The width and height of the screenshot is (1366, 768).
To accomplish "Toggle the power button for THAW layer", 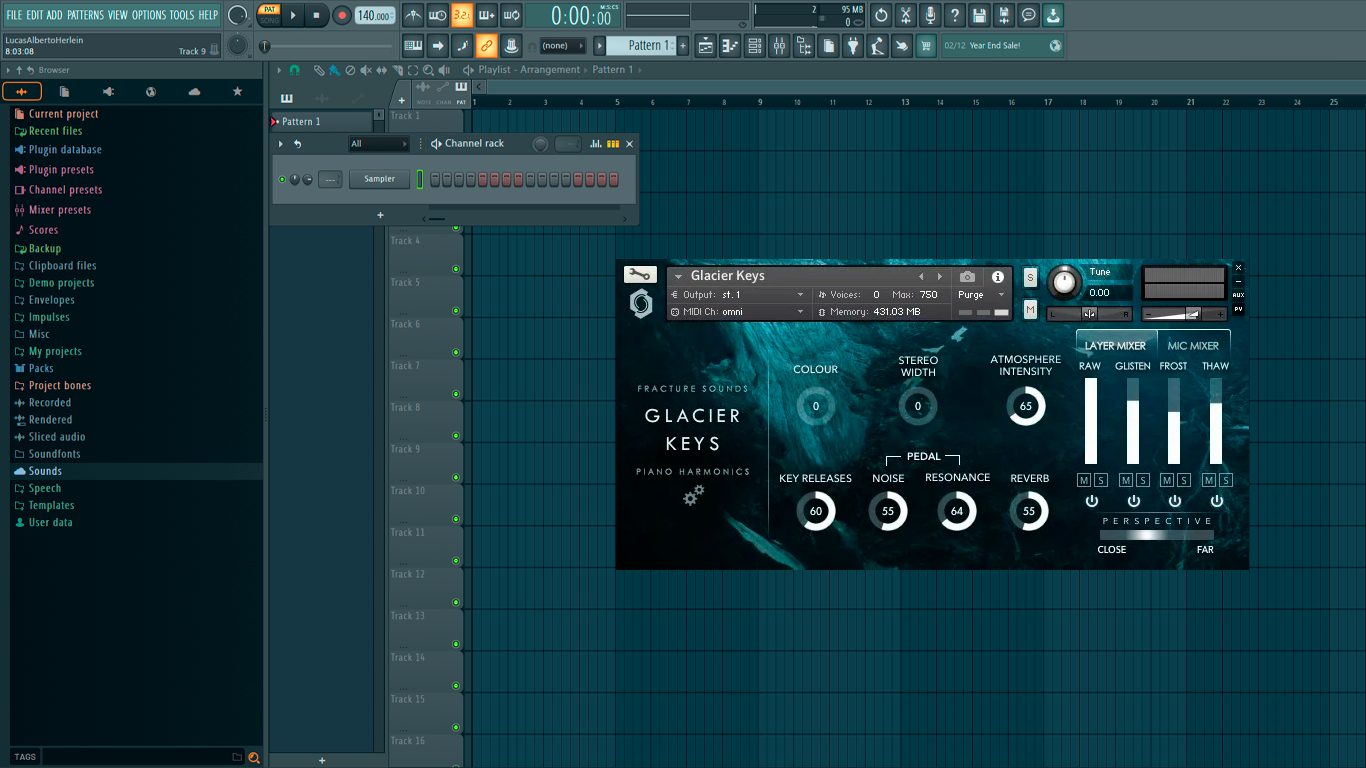I will point(1217,500).
